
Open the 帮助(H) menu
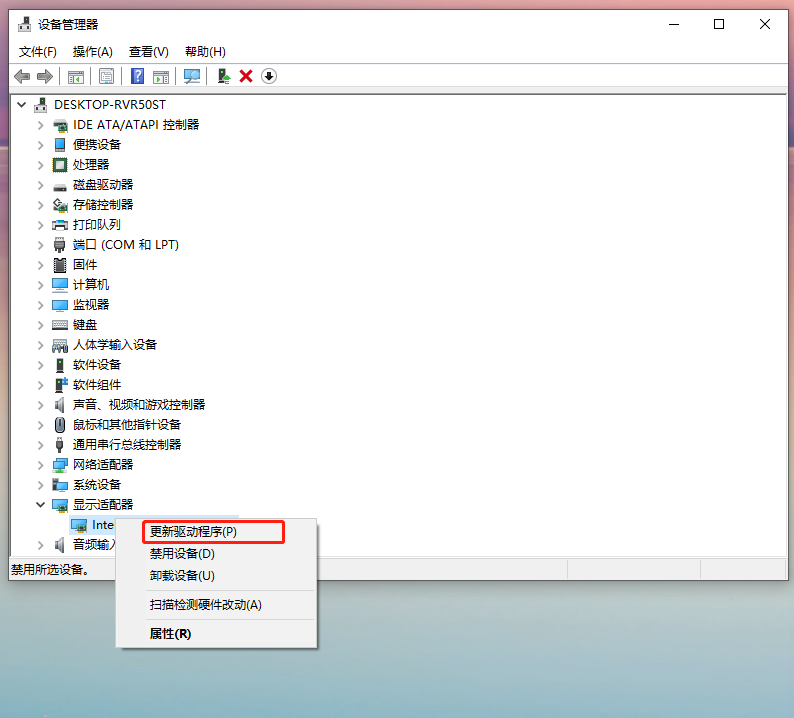pos(205,52)
